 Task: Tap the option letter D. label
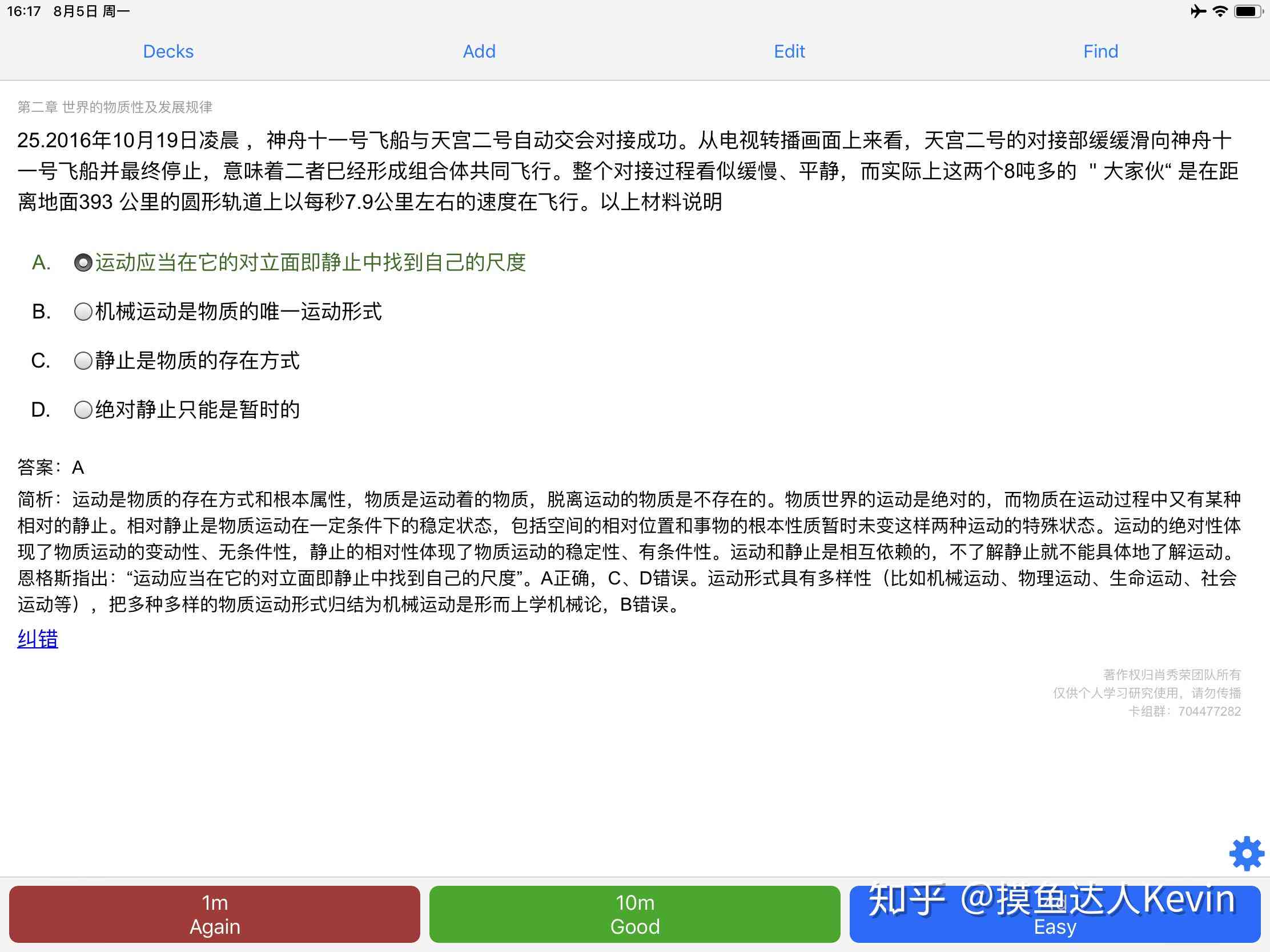point(41,410)
